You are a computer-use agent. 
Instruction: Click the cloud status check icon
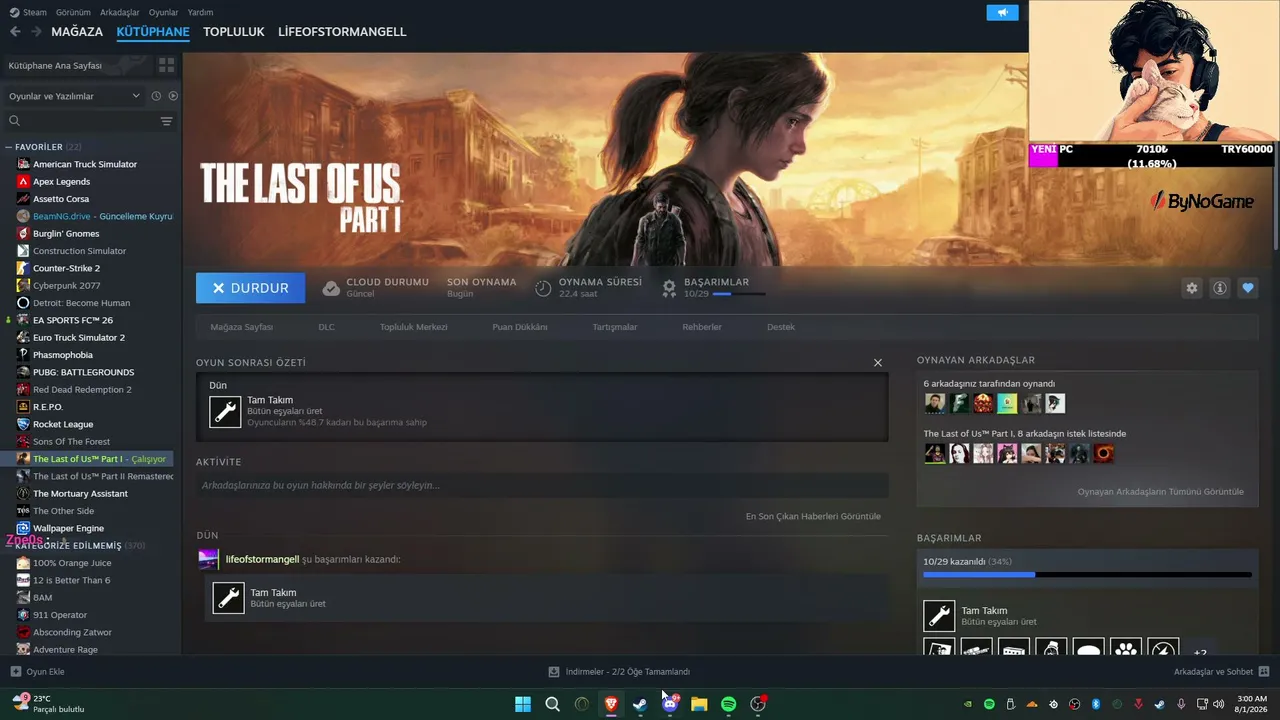(x=331, y=288)
